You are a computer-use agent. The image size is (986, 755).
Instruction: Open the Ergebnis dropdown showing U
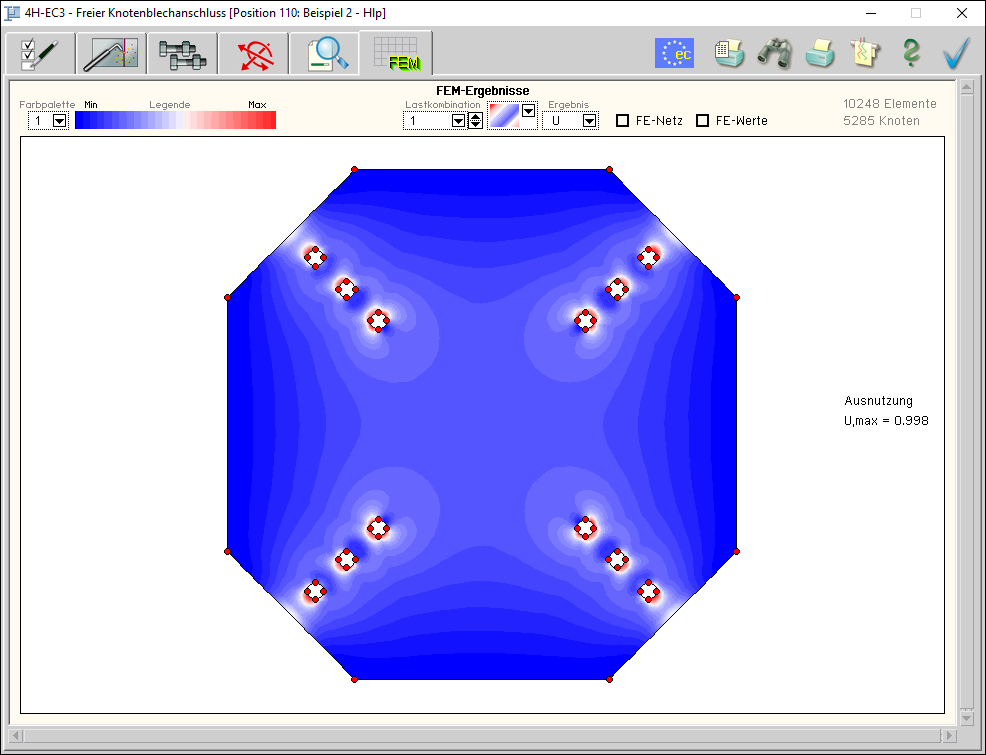[589, 121]
